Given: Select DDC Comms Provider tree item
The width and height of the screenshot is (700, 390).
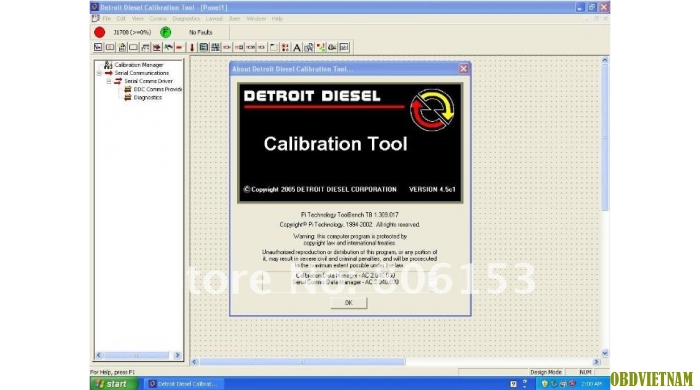Looking at the screenshot, I should (158, 89).
